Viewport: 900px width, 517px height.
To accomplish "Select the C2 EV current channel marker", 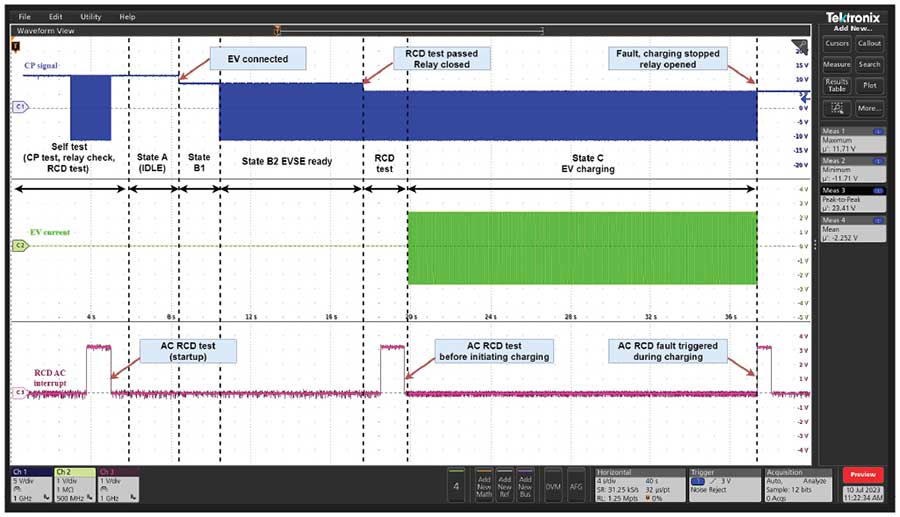I will (19, 245).
